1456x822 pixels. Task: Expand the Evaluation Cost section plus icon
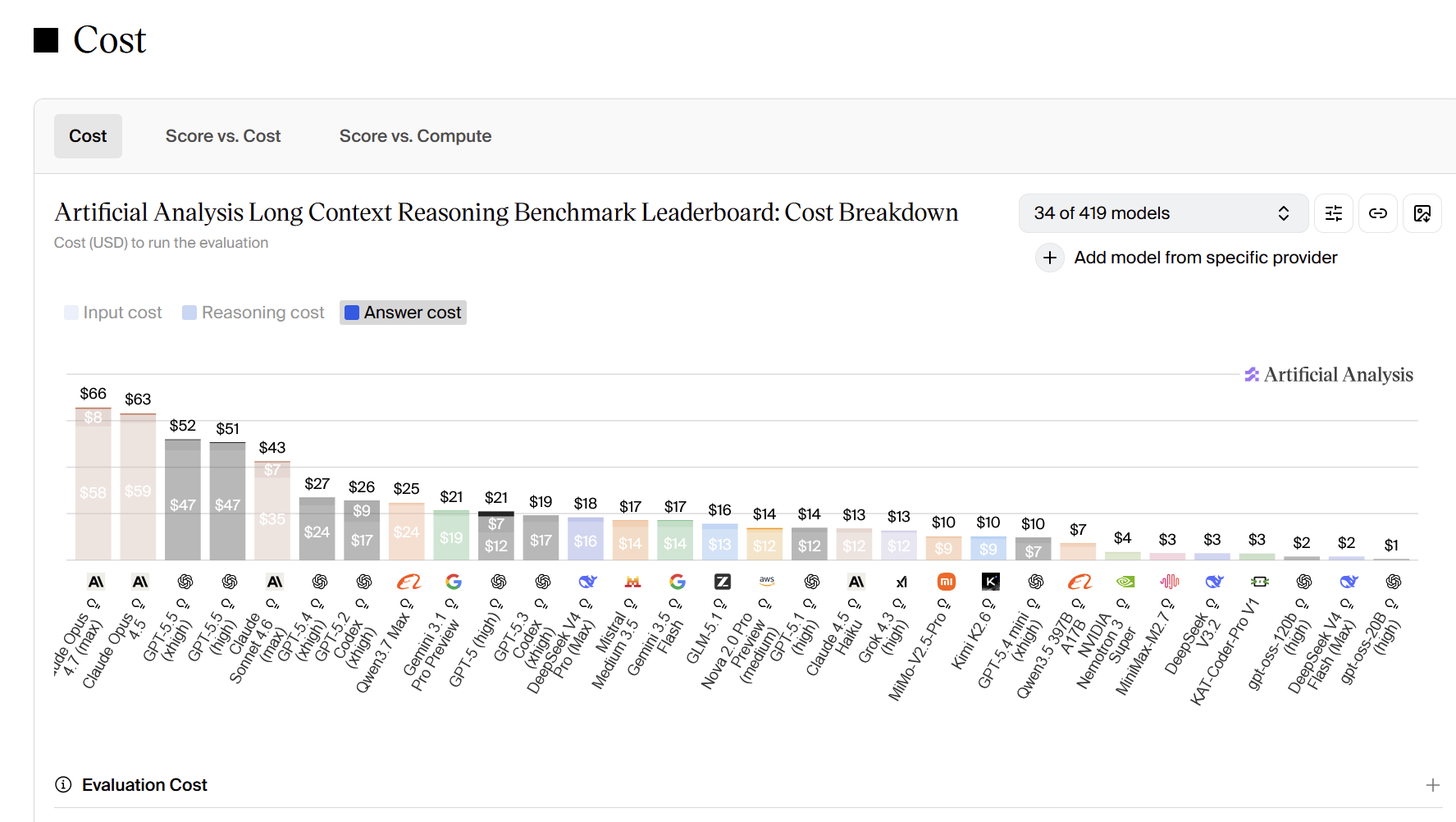[x=1433, y=785]
